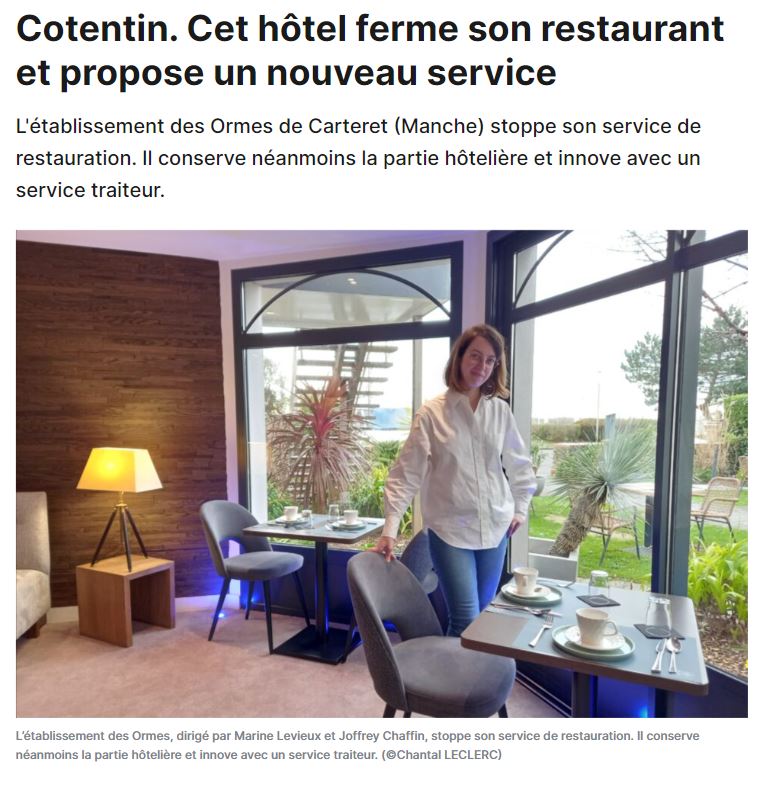Click "(Manche)" in the intro paragraph
This screenshot has width=758, height=785.
[x=439, y=126]
